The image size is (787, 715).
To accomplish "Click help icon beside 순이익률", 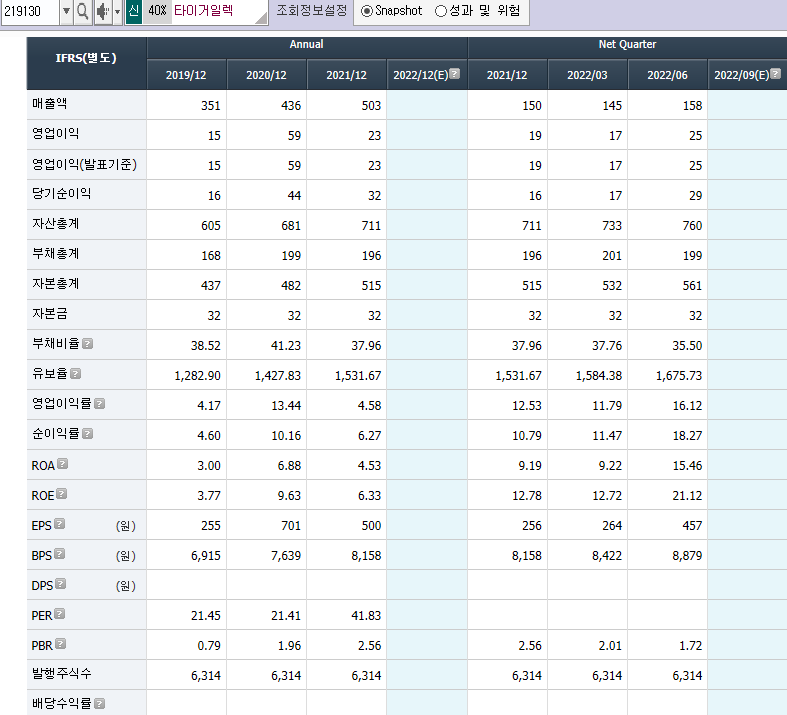I will coord(87,434).
